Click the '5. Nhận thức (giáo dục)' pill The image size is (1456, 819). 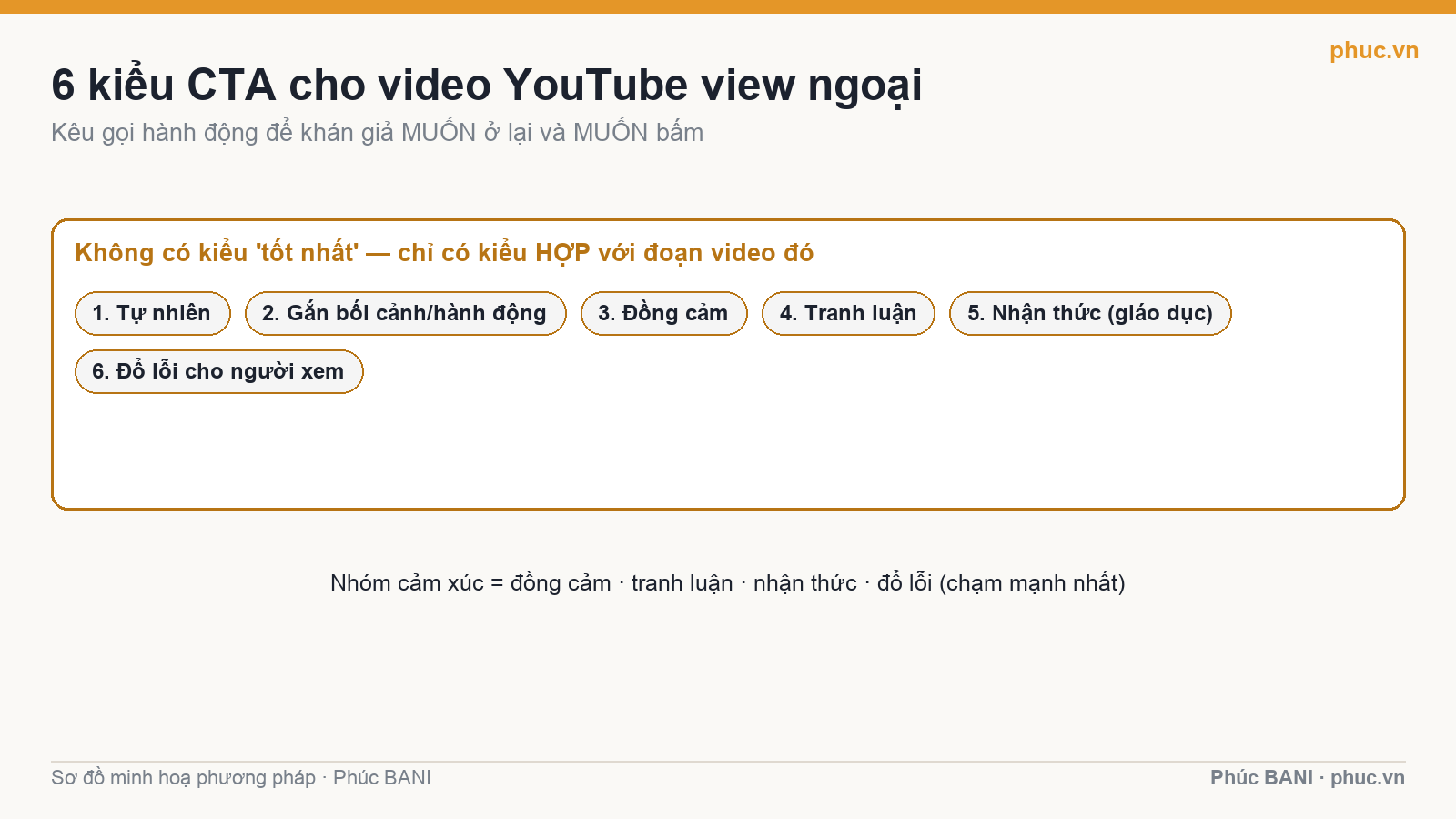[x=1090, y=314]
